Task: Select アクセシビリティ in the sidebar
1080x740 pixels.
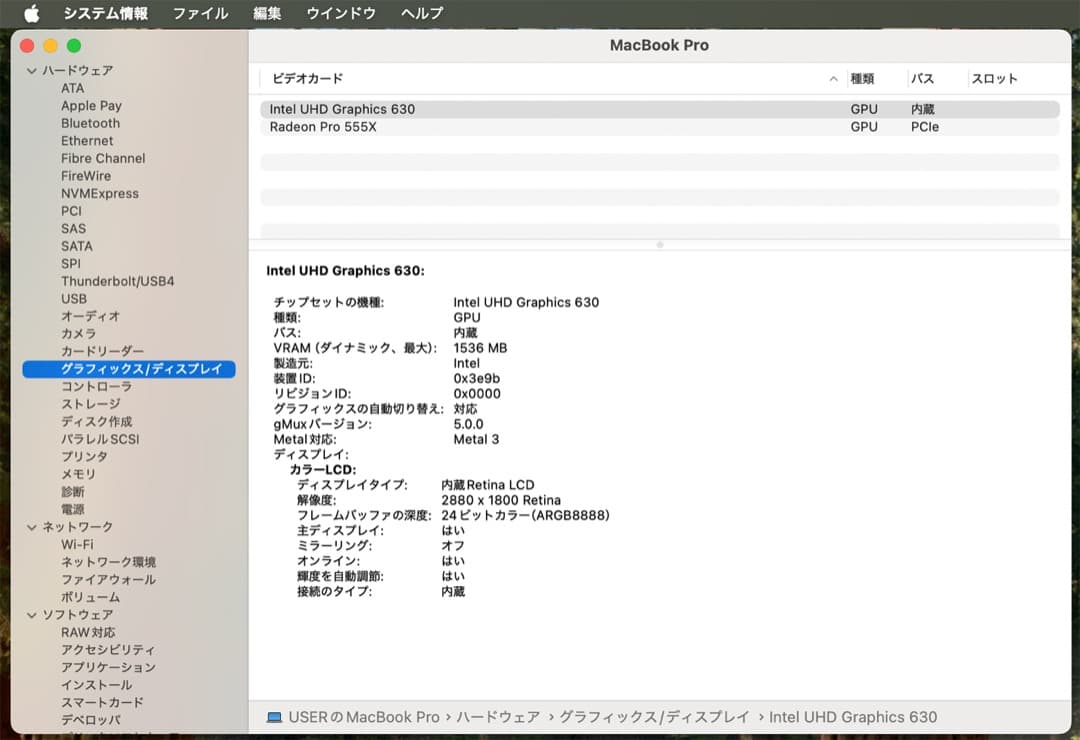Action: coord(108,650)
